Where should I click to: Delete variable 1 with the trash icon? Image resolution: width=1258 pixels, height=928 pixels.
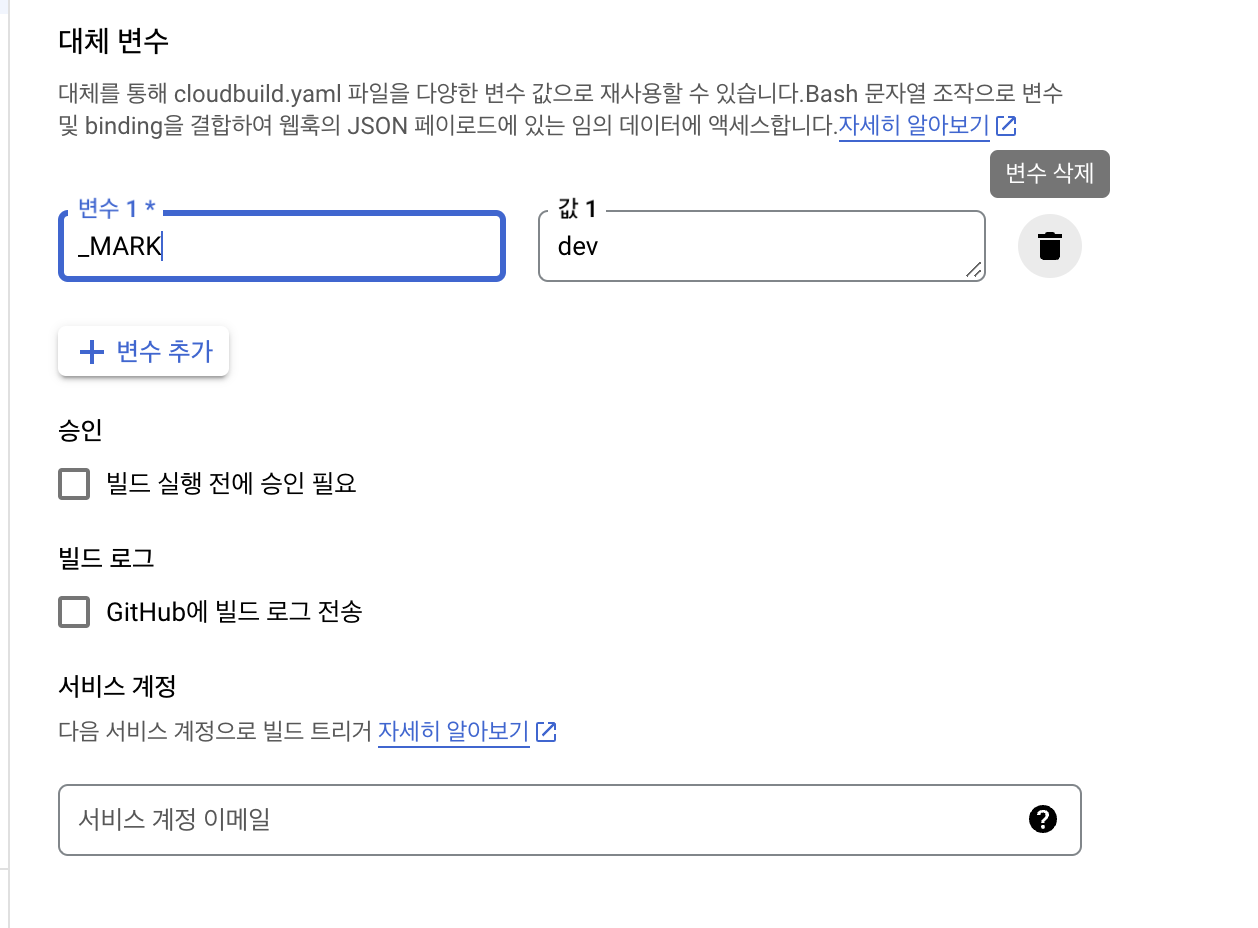click(1049, 245)
